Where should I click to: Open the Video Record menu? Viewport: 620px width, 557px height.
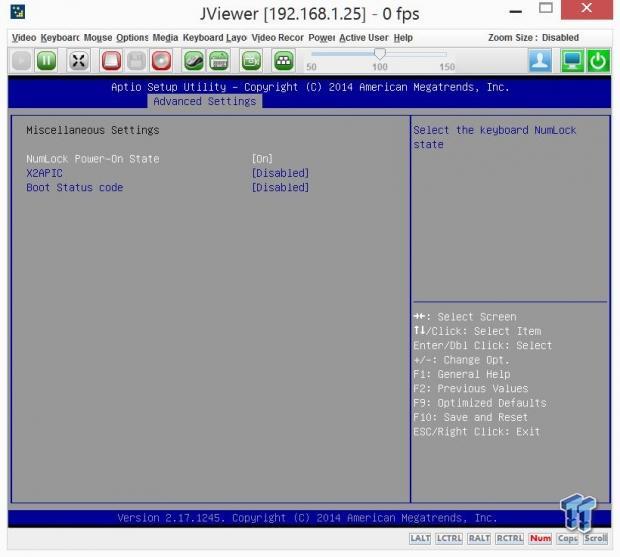(278, 38)
